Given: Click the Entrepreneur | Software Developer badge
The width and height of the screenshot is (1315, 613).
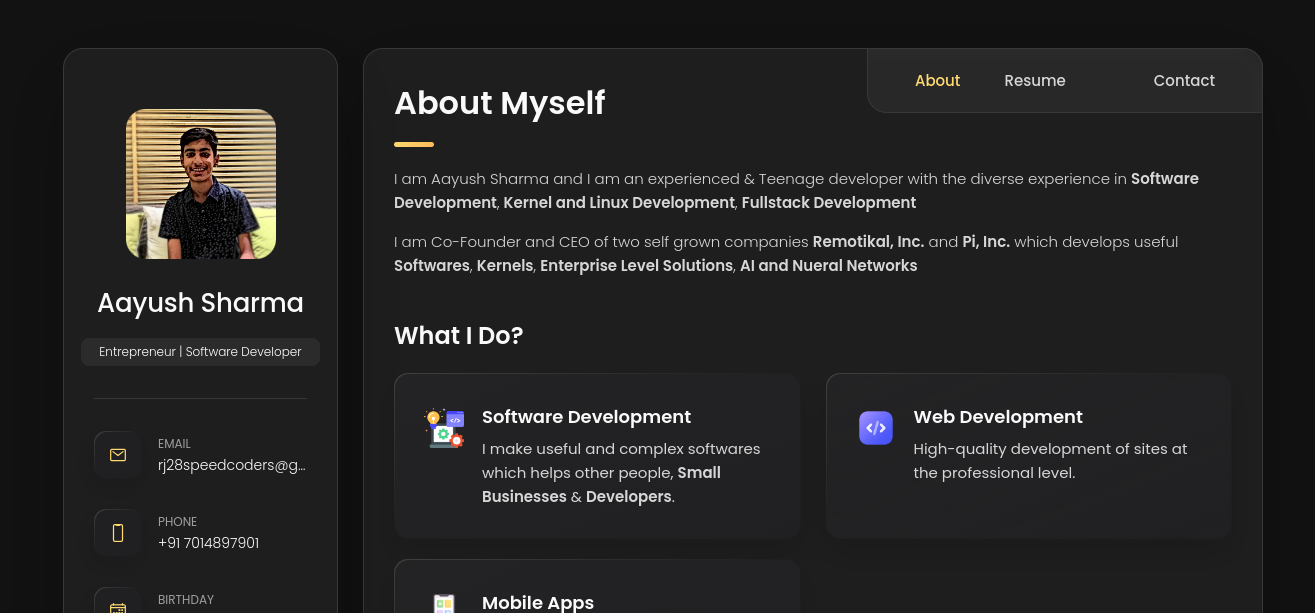Looking at the screenshot, I should tap(200, 351).
